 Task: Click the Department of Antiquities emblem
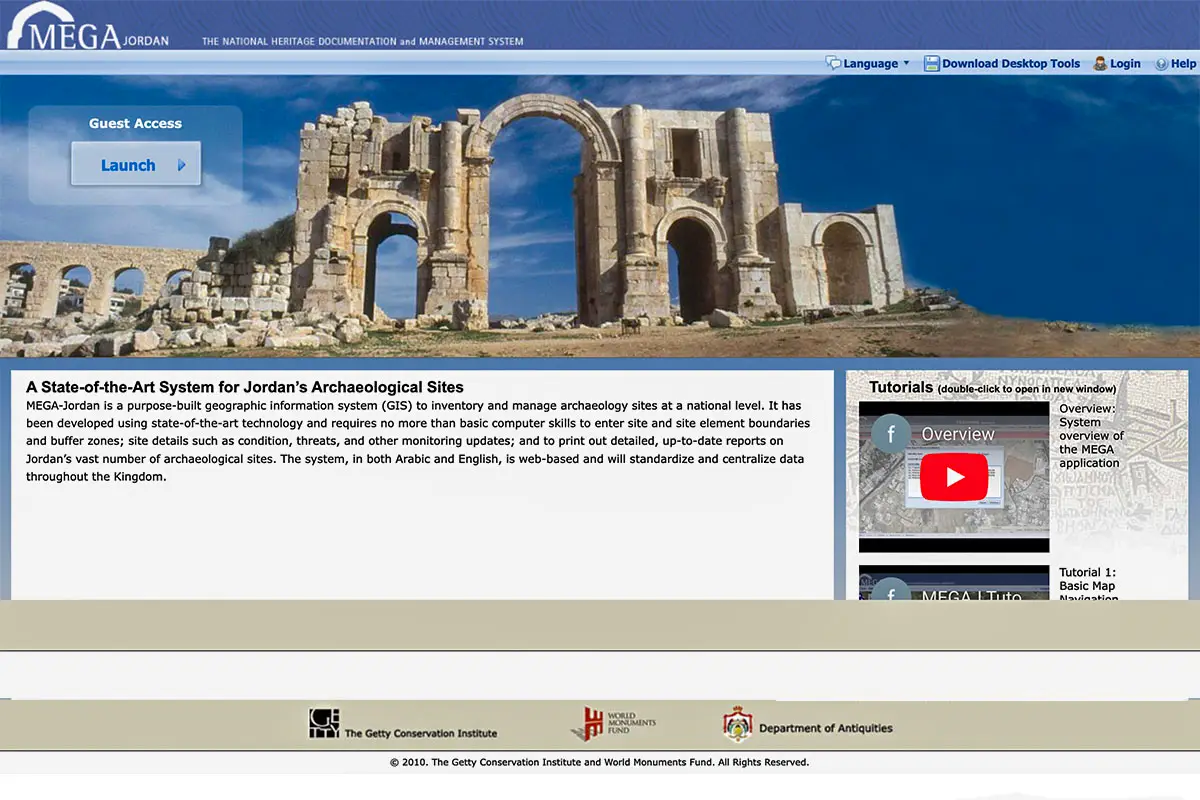tap(738, 725)
